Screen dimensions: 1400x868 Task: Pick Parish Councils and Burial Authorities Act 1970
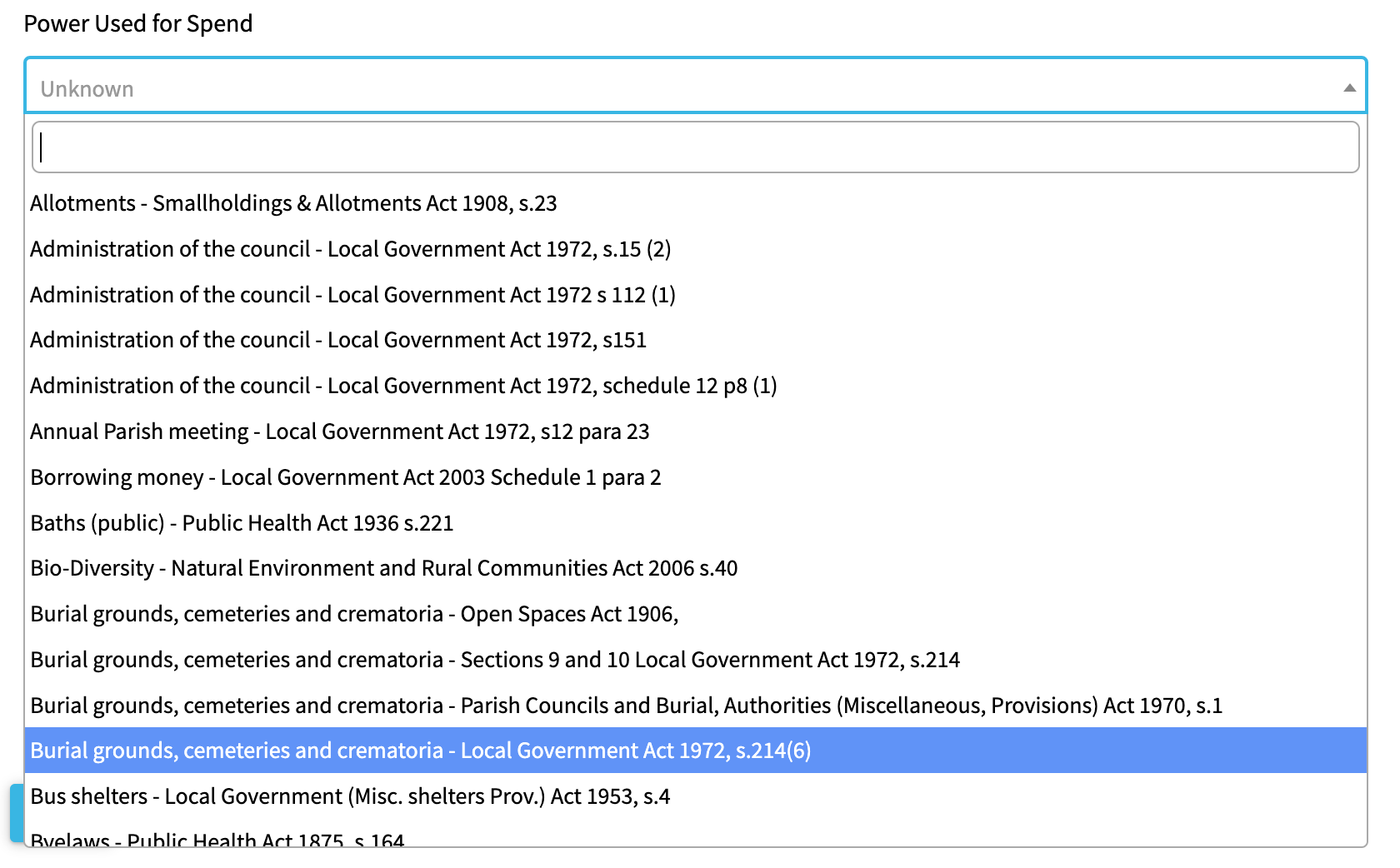click(x=626, y=706)
